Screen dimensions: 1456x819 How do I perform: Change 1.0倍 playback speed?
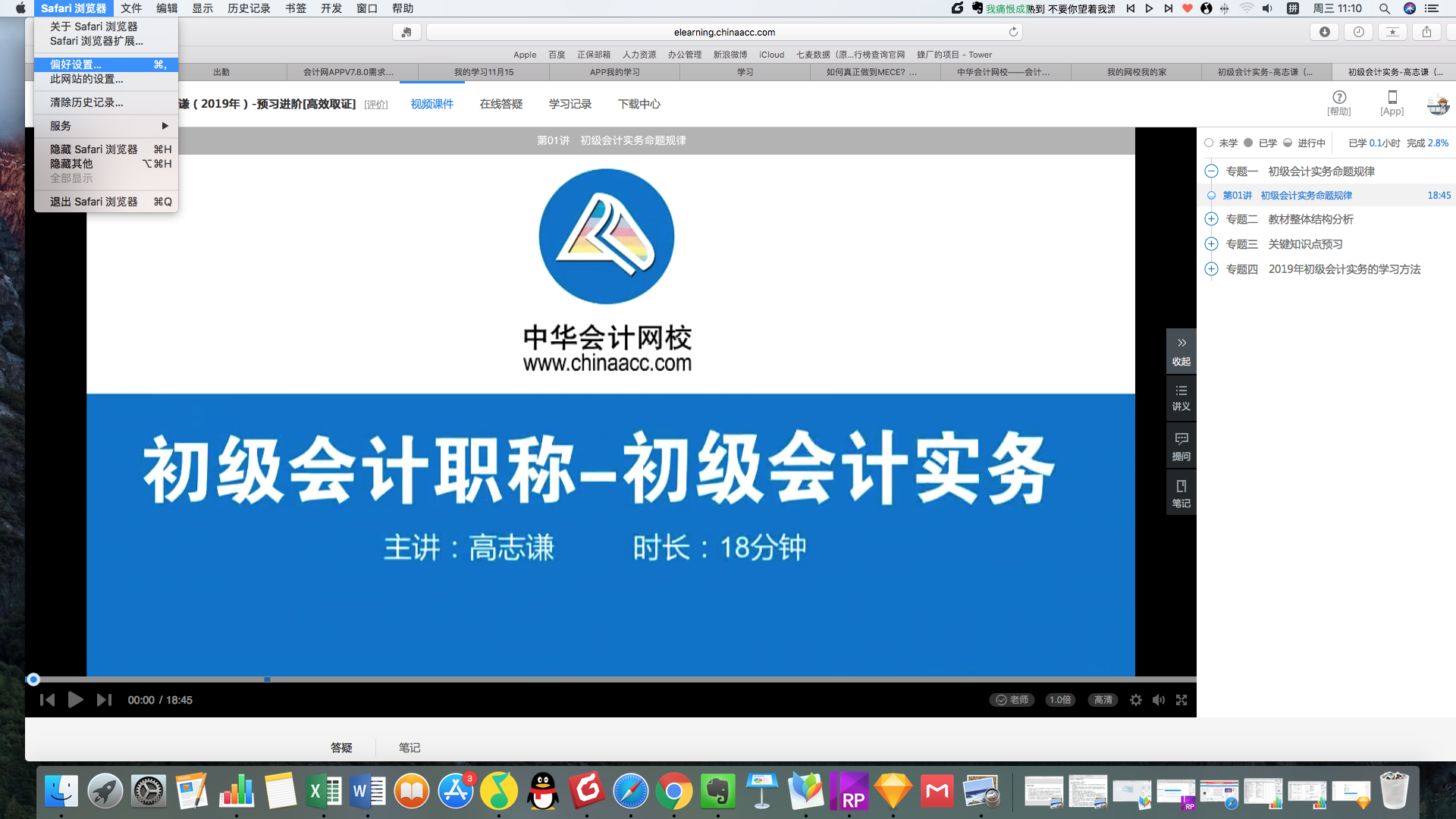point(1059,700)
